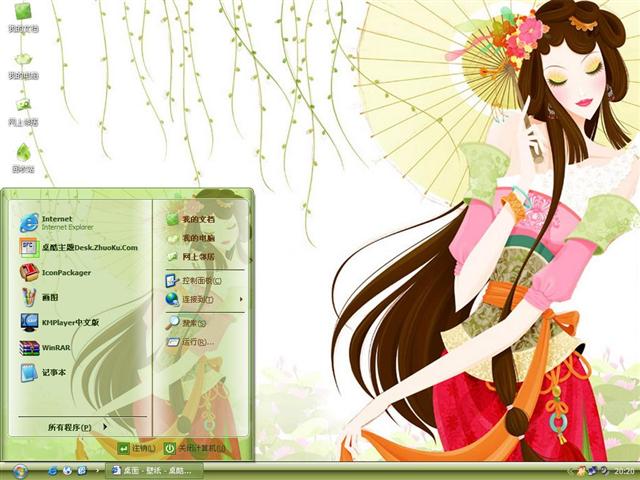This screenshot has height=480, width=640.
Task: Switch to 桌面 - 壁纸 taskbar window
Action: click(154, 471)
